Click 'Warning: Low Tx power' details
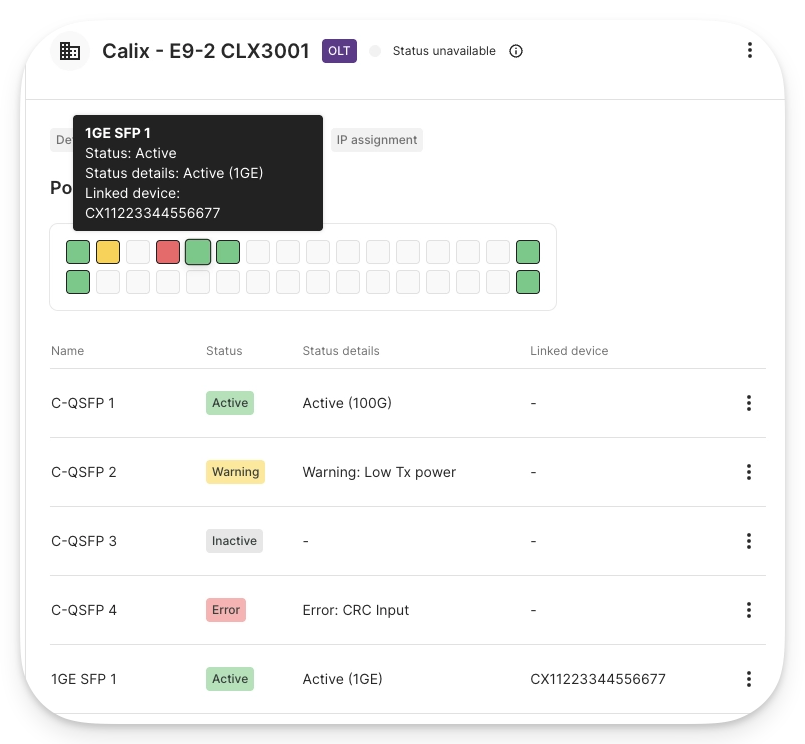The image size is (805, 744). pyautogui.click(x=379, y=472)
